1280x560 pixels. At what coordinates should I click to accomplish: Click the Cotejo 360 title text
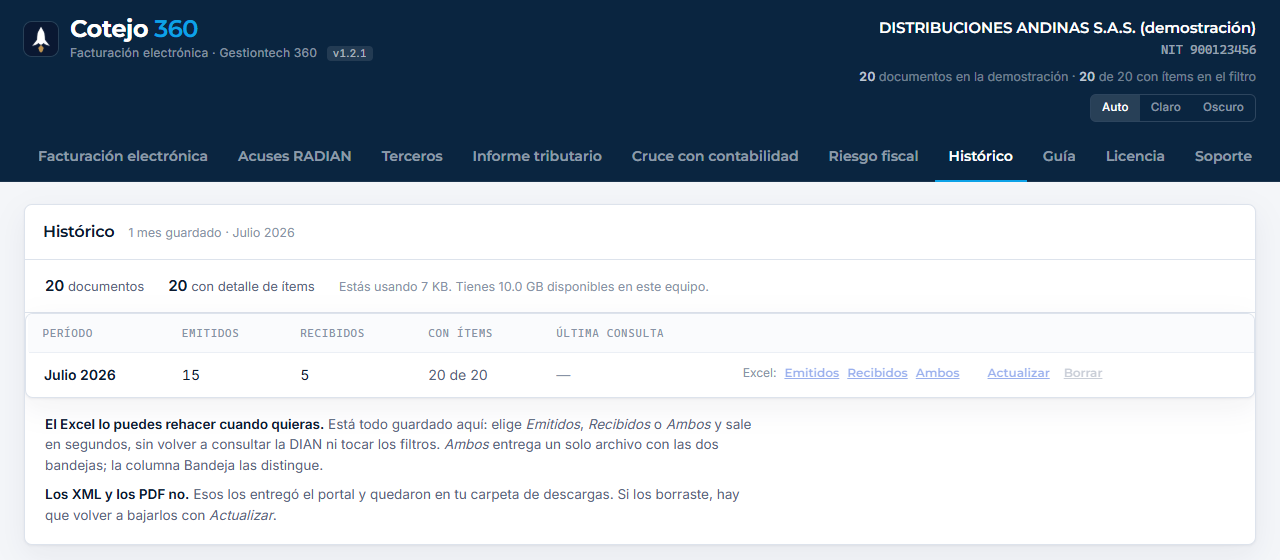(134, 29)
